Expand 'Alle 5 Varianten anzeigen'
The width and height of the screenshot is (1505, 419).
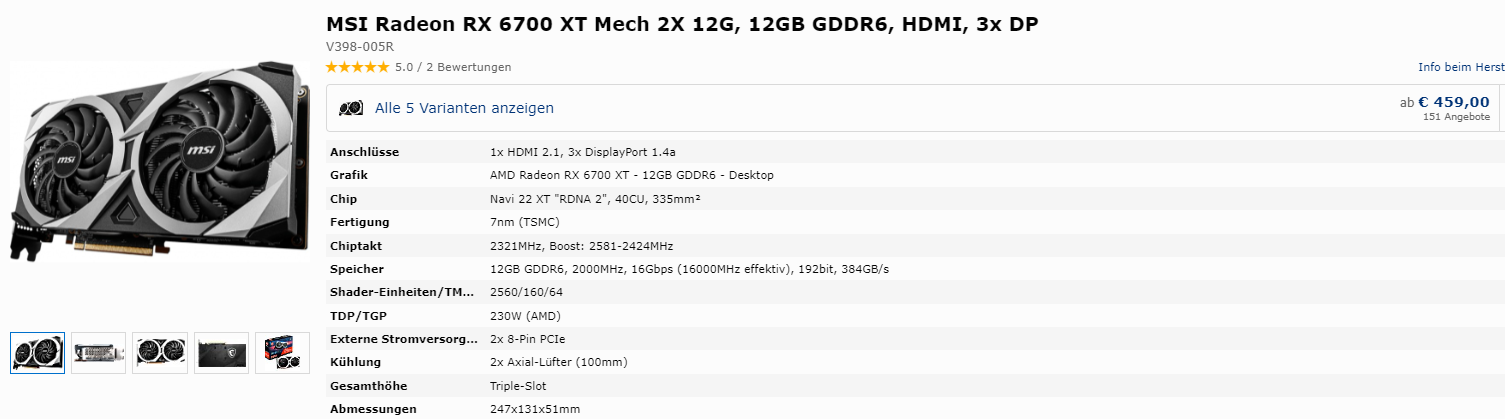pyautogui.click(x=464, y=108)
